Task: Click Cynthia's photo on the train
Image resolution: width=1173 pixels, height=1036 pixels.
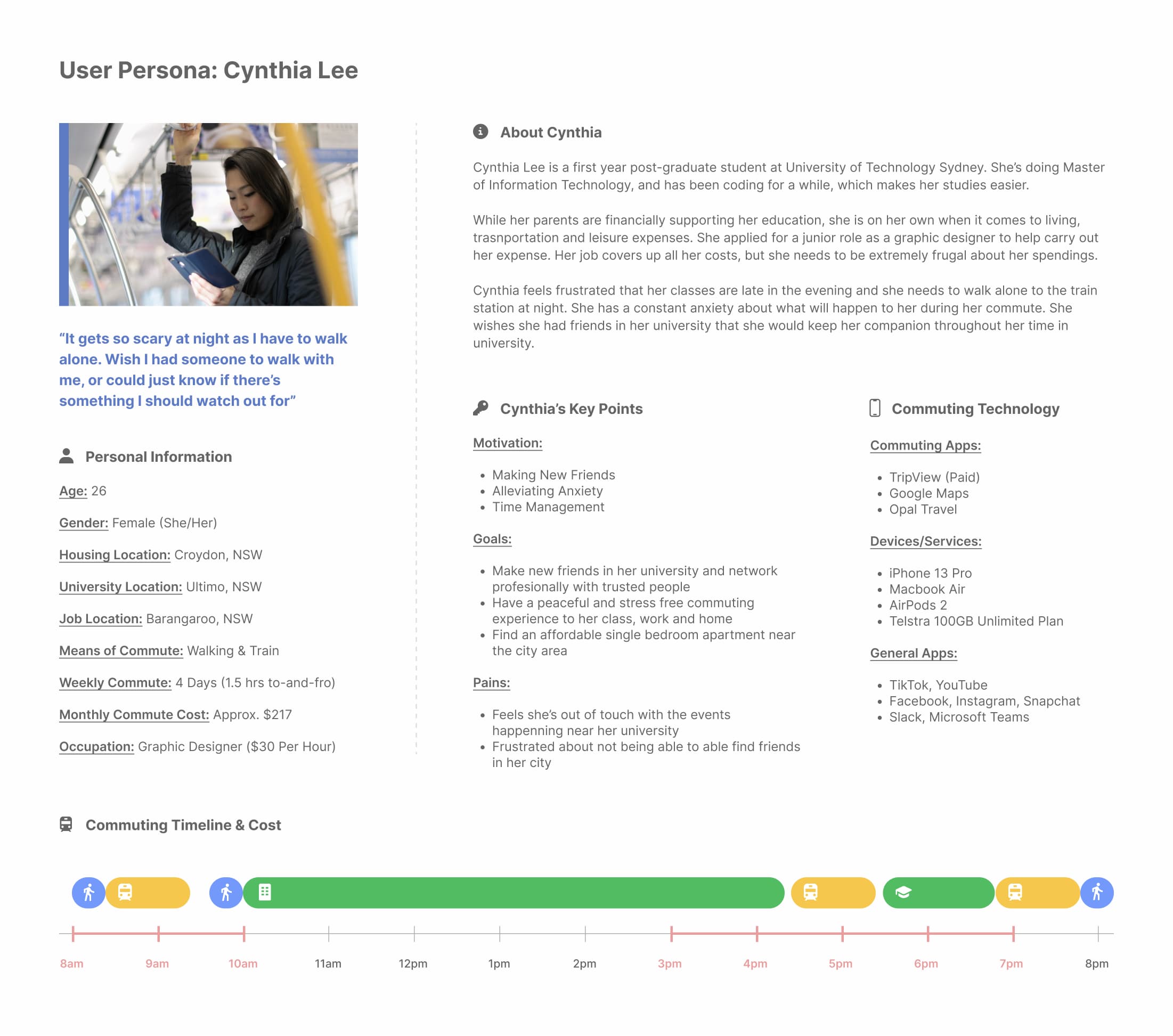Action: click(x=213, y=214)
